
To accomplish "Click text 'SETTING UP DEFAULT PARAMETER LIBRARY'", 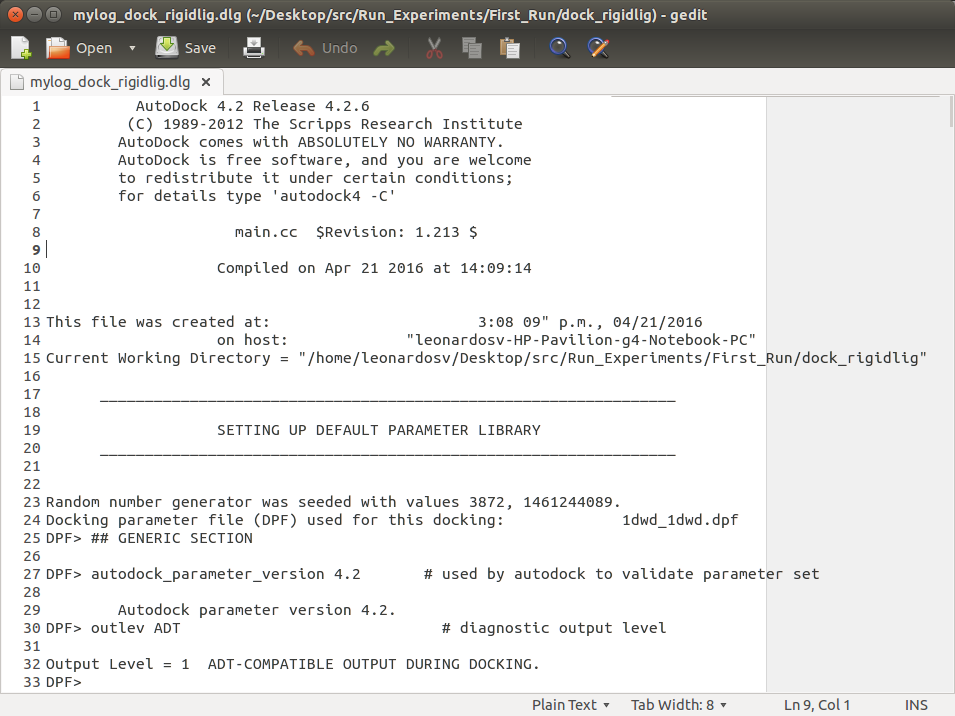I will [x=379, y=430].
